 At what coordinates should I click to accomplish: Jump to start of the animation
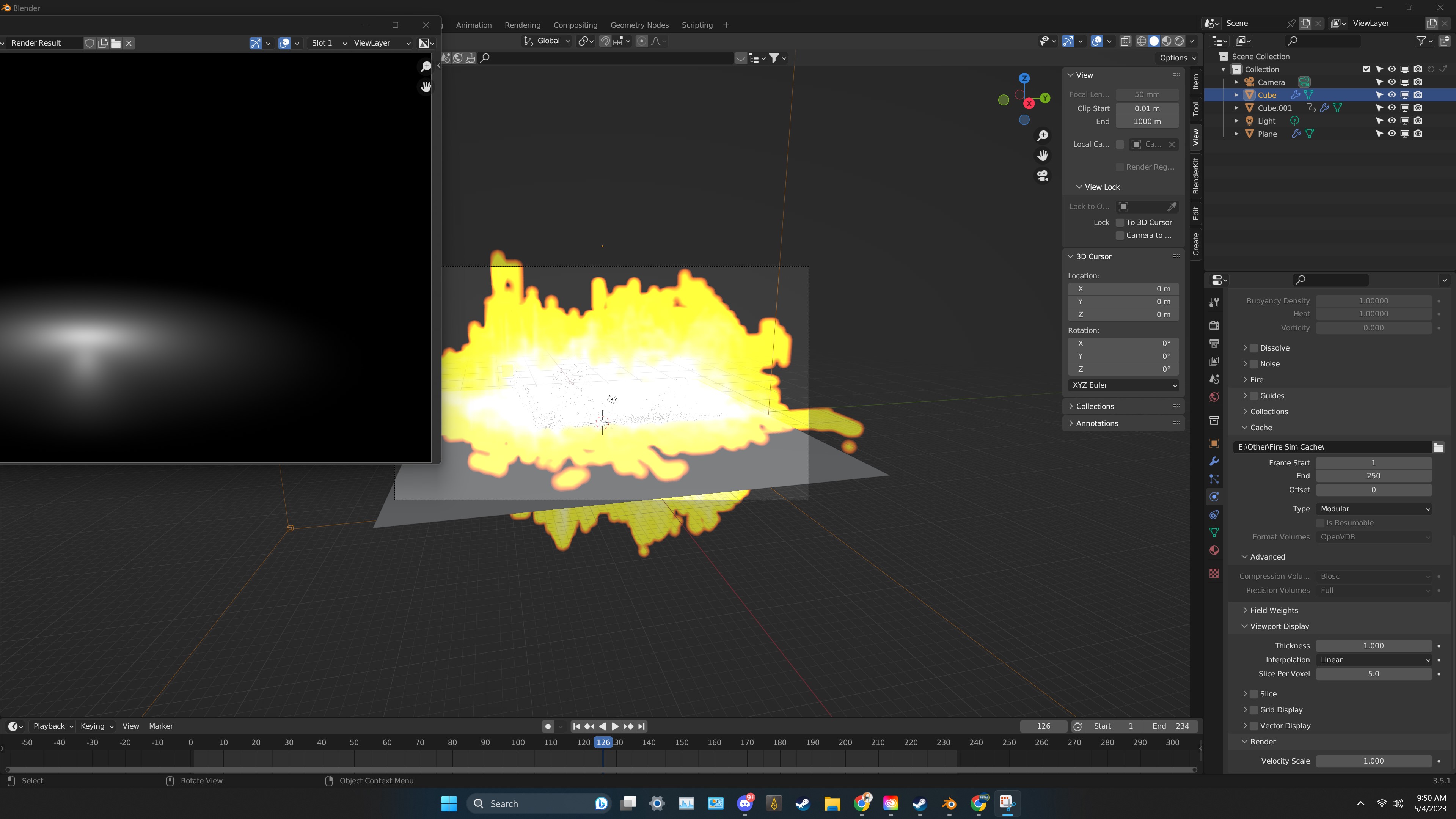pos(576,727)
